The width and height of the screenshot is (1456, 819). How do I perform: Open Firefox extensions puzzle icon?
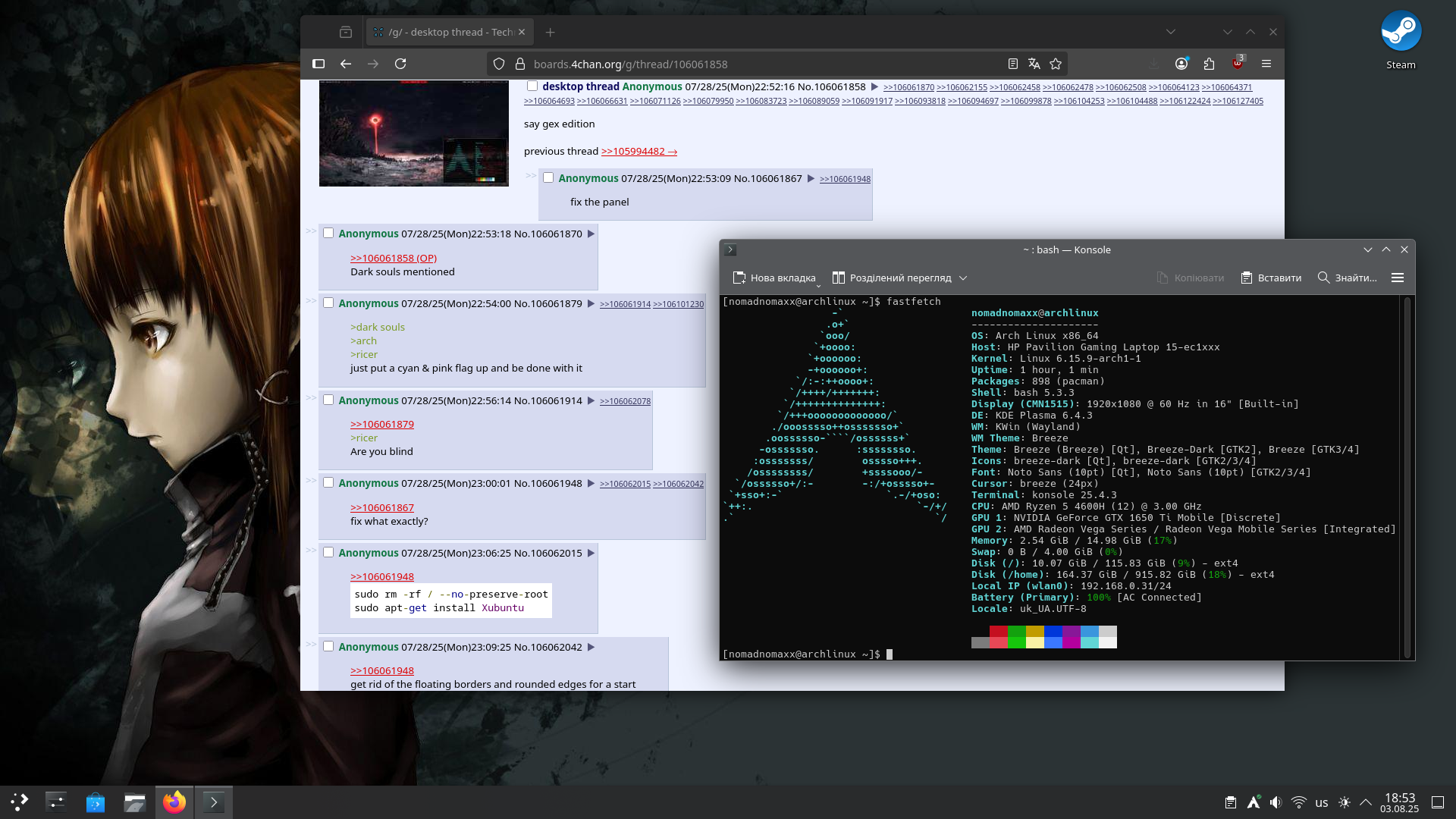1209,64
